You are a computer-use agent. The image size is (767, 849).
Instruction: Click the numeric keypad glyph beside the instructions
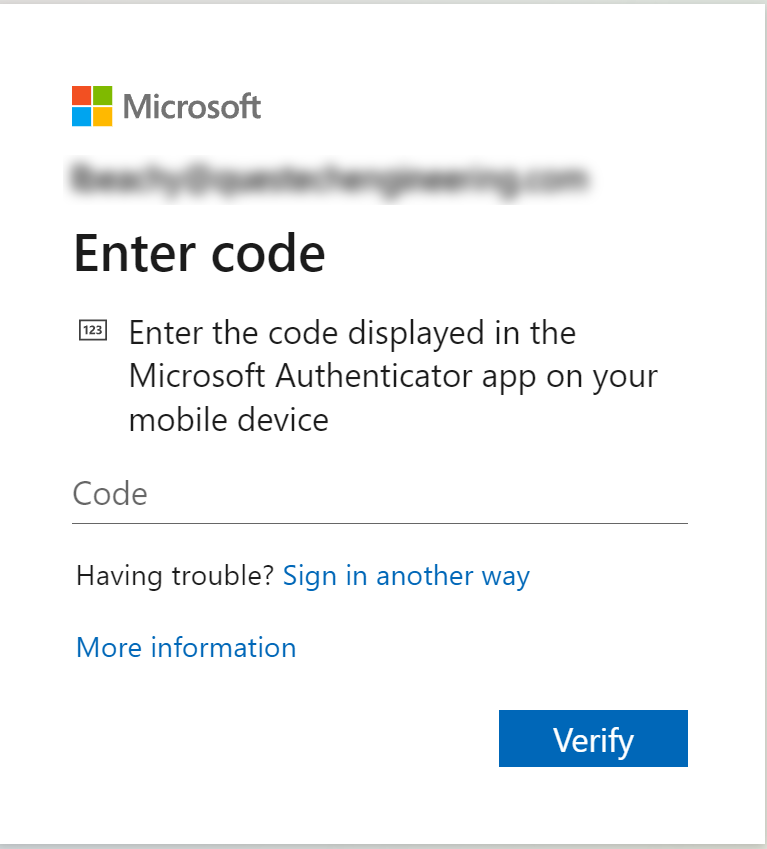pyautogui.click(x=93, y=328)
